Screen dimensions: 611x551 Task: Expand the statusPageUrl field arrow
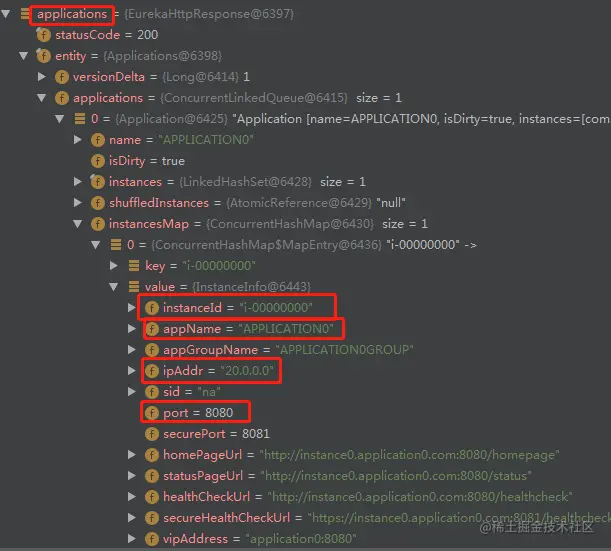point(132,475)
